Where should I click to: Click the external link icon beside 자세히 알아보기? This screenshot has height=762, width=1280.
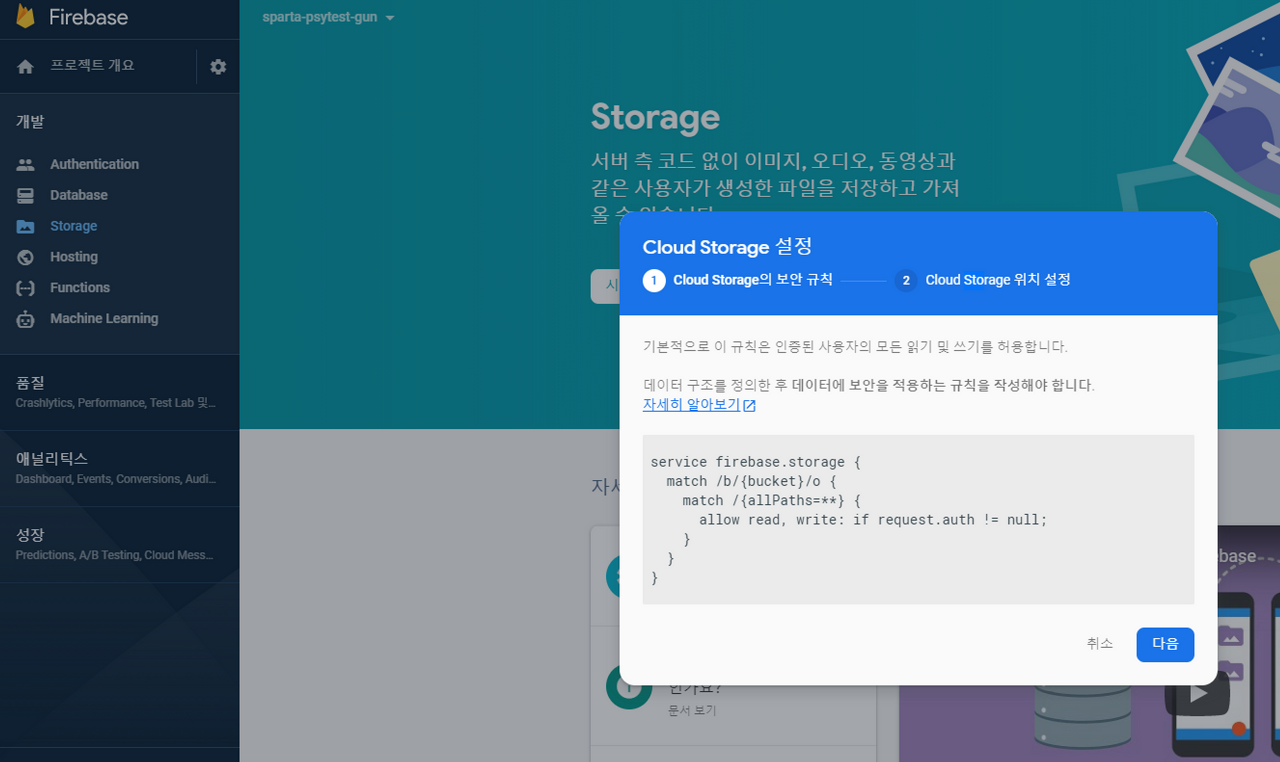pyautogui.click(x=749, y=406)
